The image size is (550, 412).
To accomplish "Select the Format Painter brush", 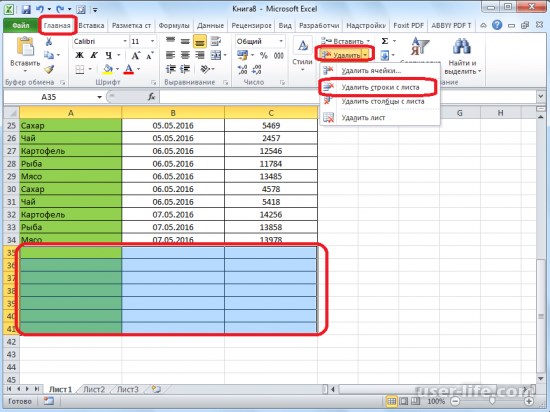I will click(x=49, y=69).
